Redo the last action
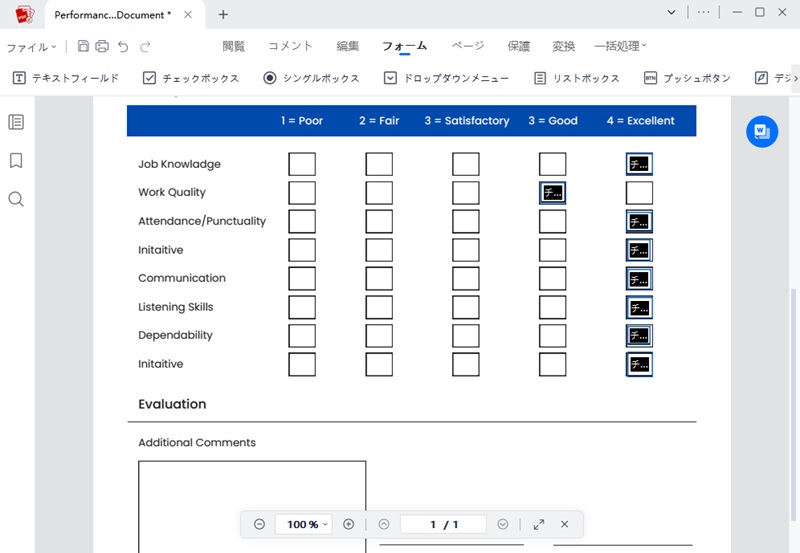This screenshot has width=800, height=553. coord(145,47)
